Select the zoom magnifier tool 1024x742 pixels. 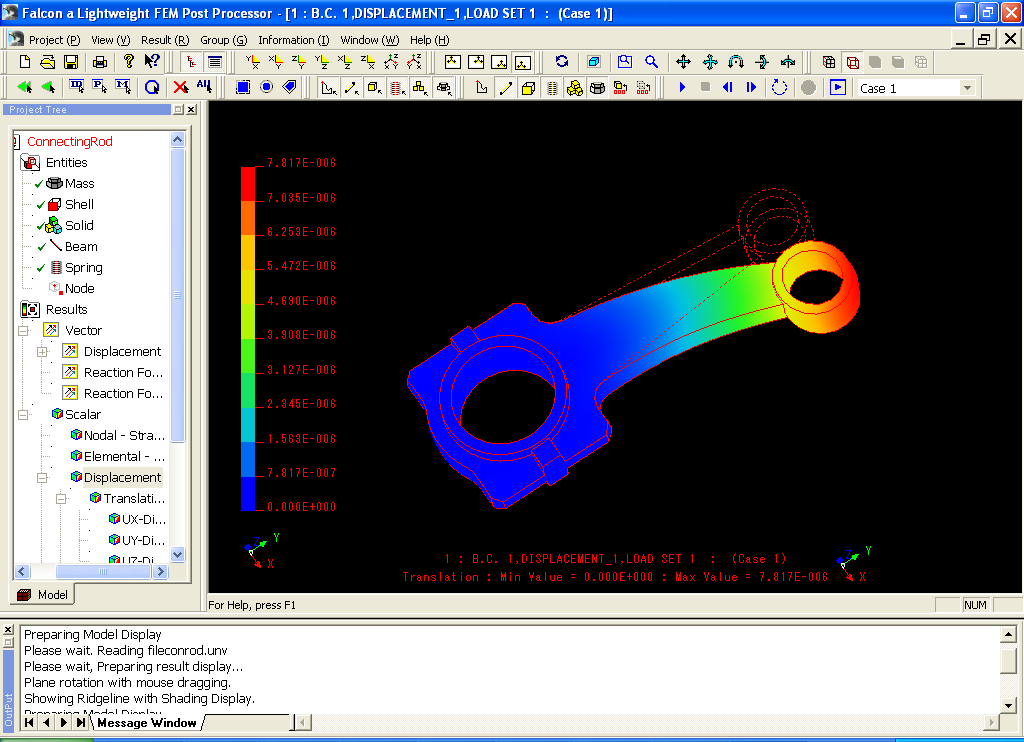651,61
